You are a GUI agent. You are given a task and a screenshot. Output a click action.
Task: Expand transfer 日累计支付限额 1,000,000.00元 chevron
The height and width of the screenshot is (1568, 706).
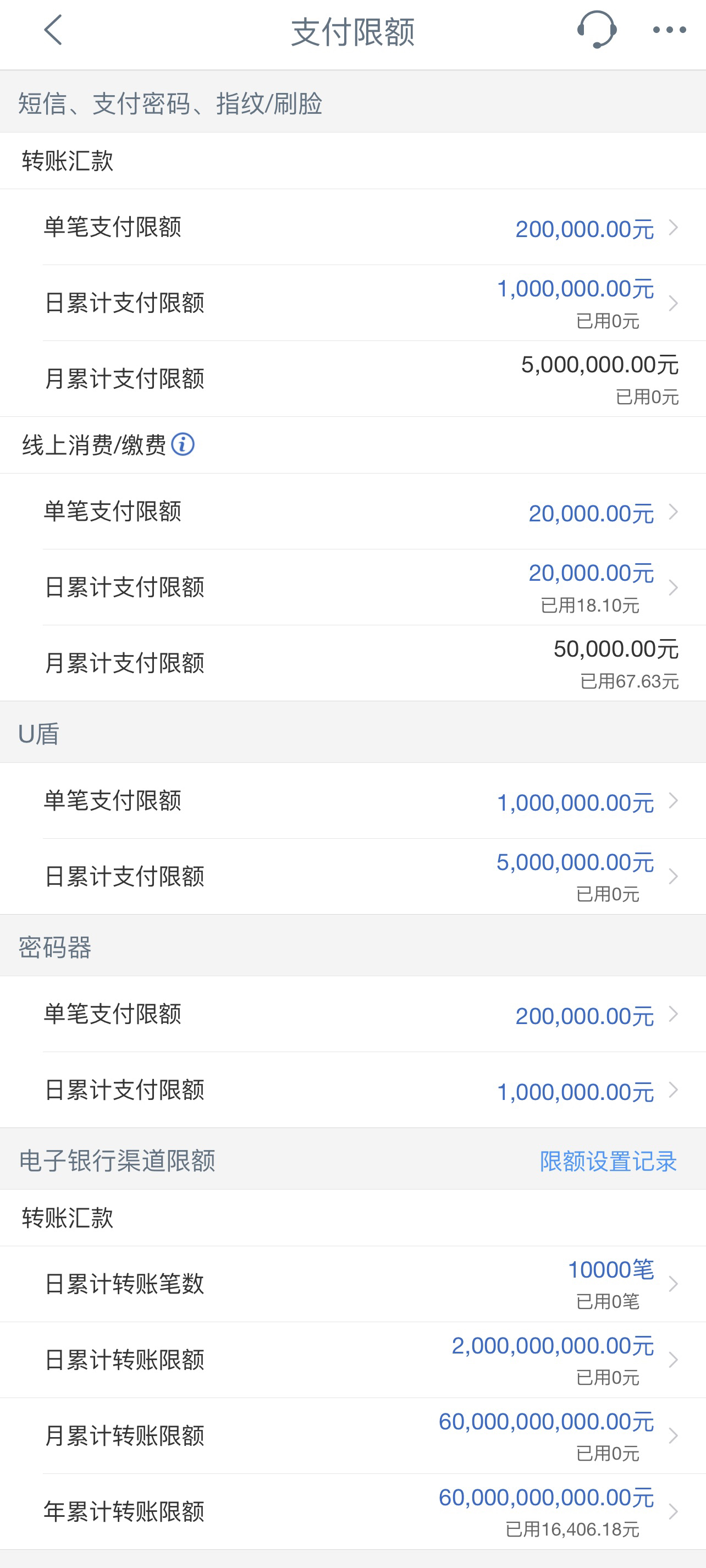coord(673,303)
